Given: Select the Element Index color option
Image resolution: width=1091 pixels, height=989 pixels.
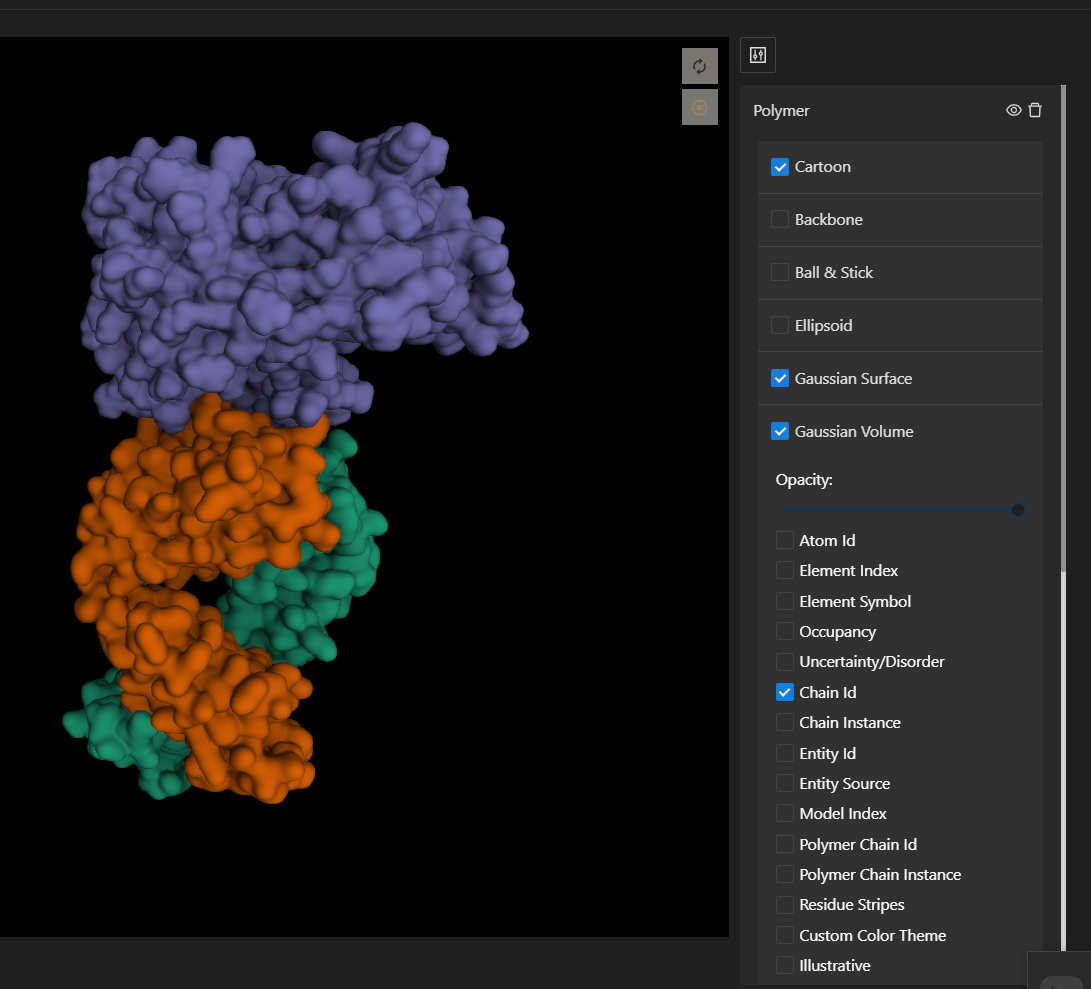Looking at the screenshot, I should pyautogui.click(x=785, y=571).
